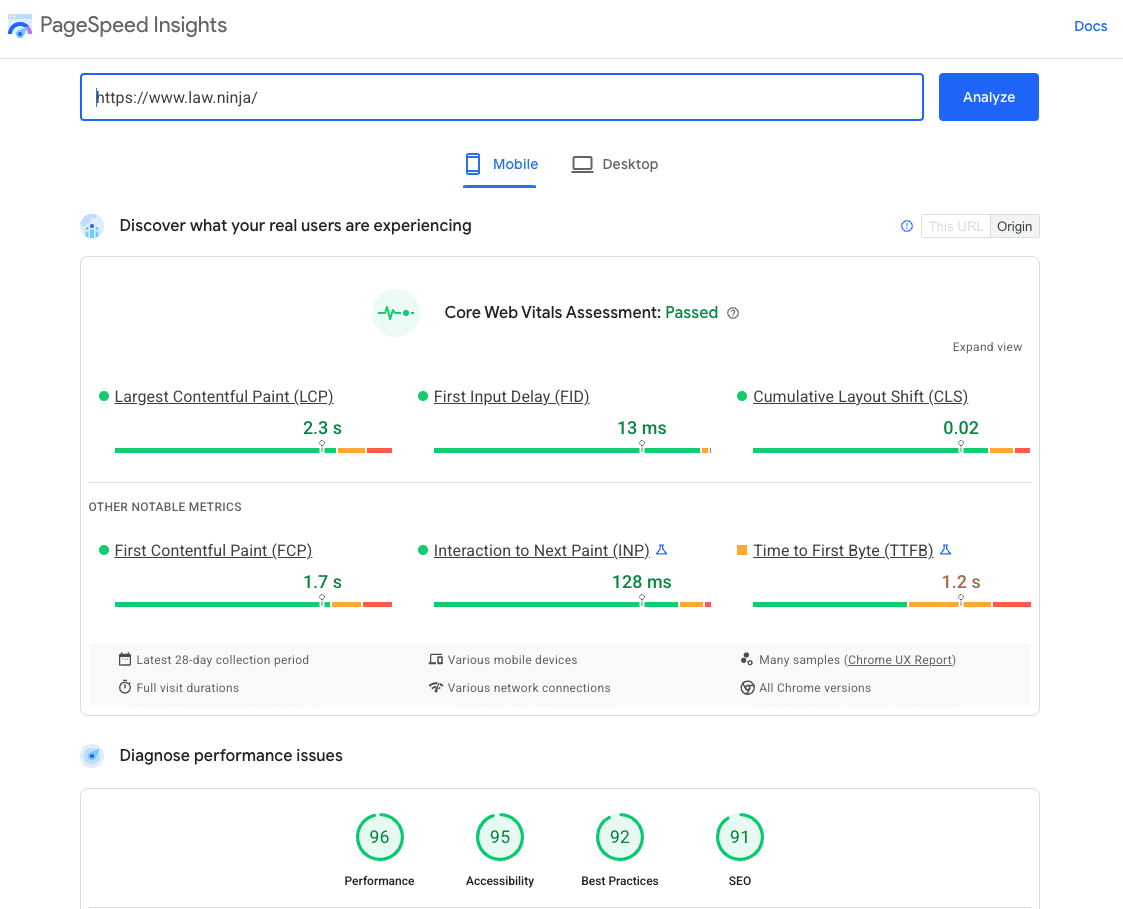1123x909 pixels.
Task: Open the Chrome UX Report link
Action: point(900,660)
